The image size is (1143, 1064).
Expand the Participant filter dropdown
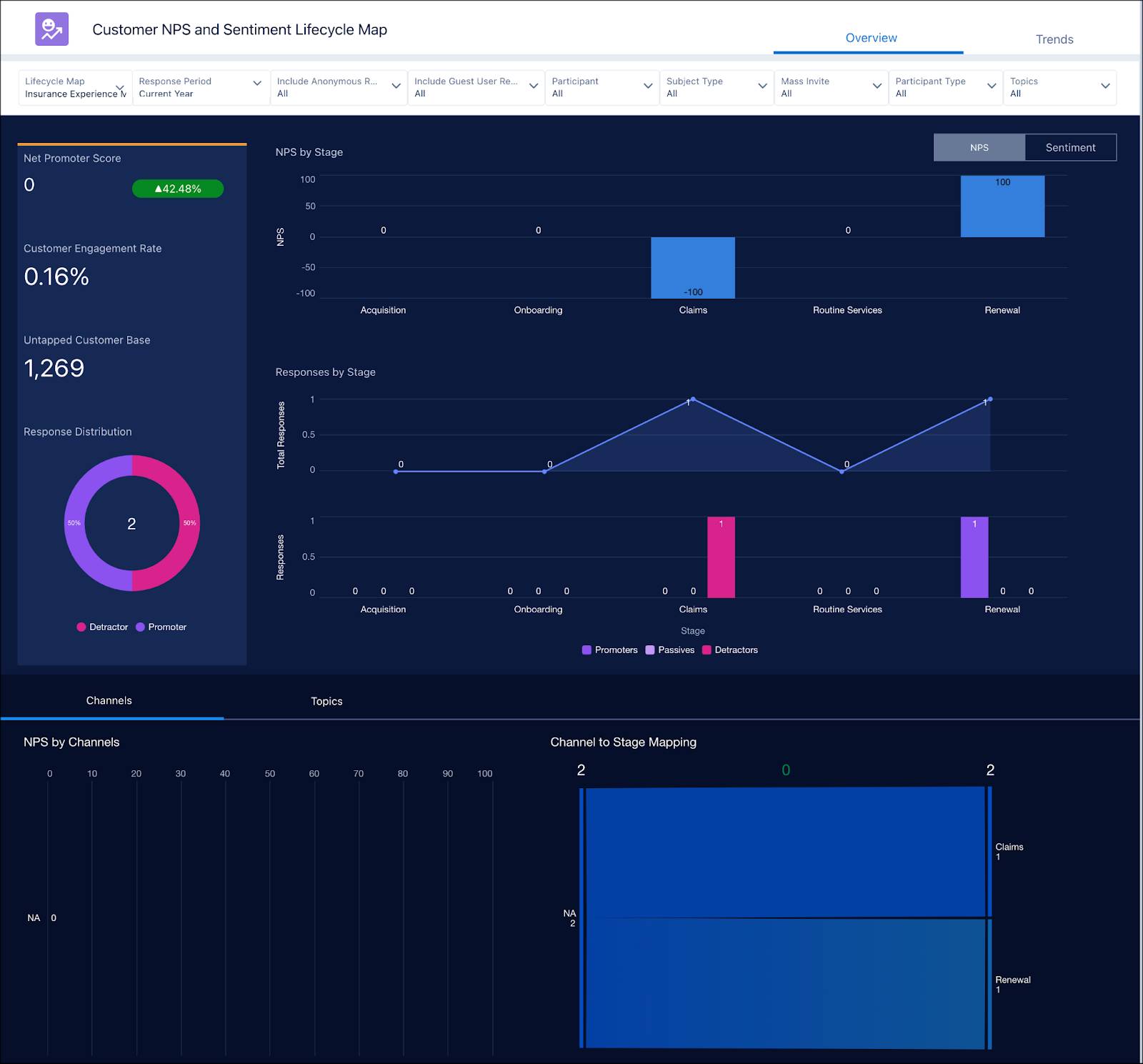[x=602, y=87]
